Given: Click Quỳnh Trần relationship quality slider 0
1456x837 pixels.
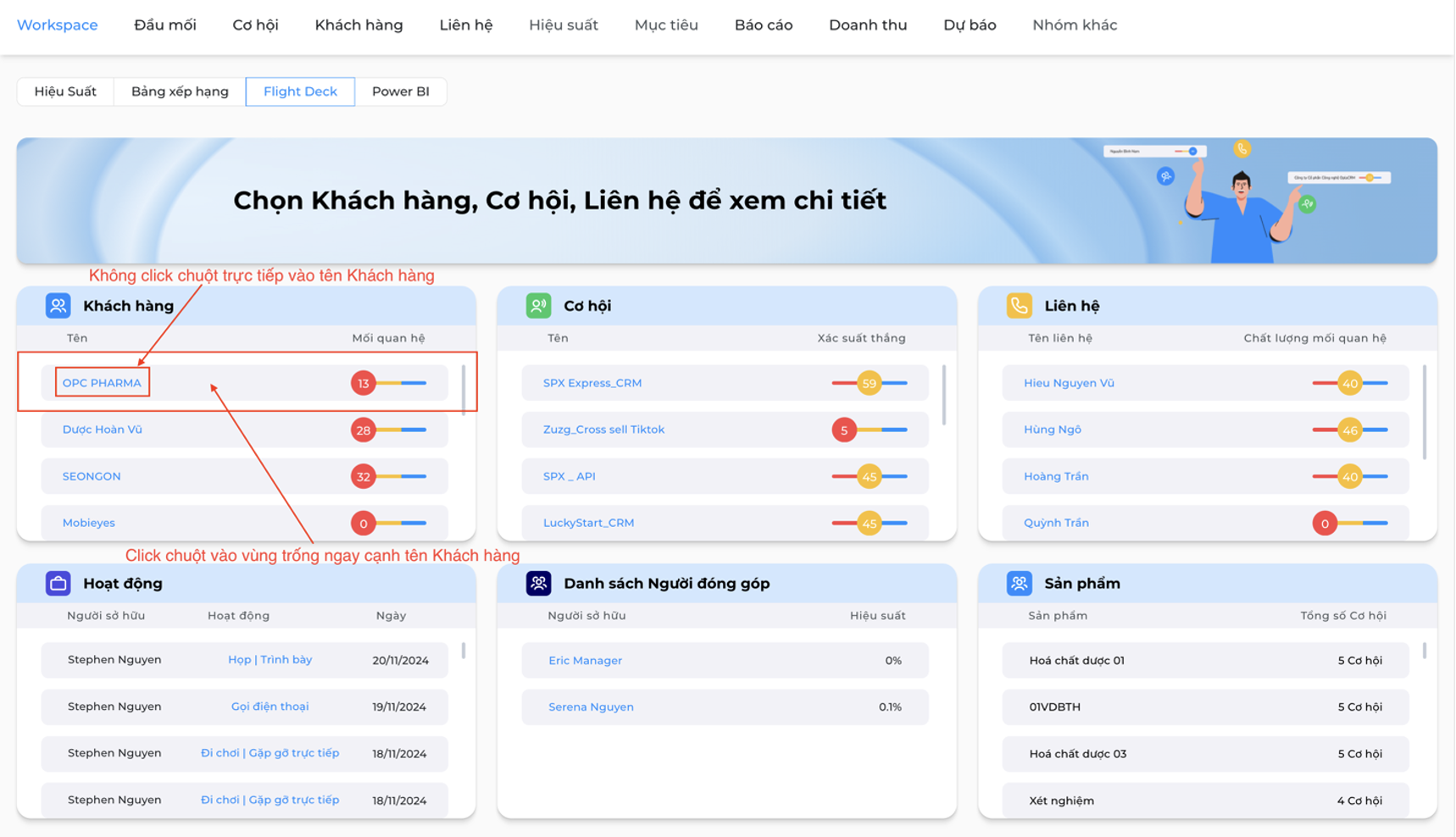Looking at the screenshot, I should 1350,523.
